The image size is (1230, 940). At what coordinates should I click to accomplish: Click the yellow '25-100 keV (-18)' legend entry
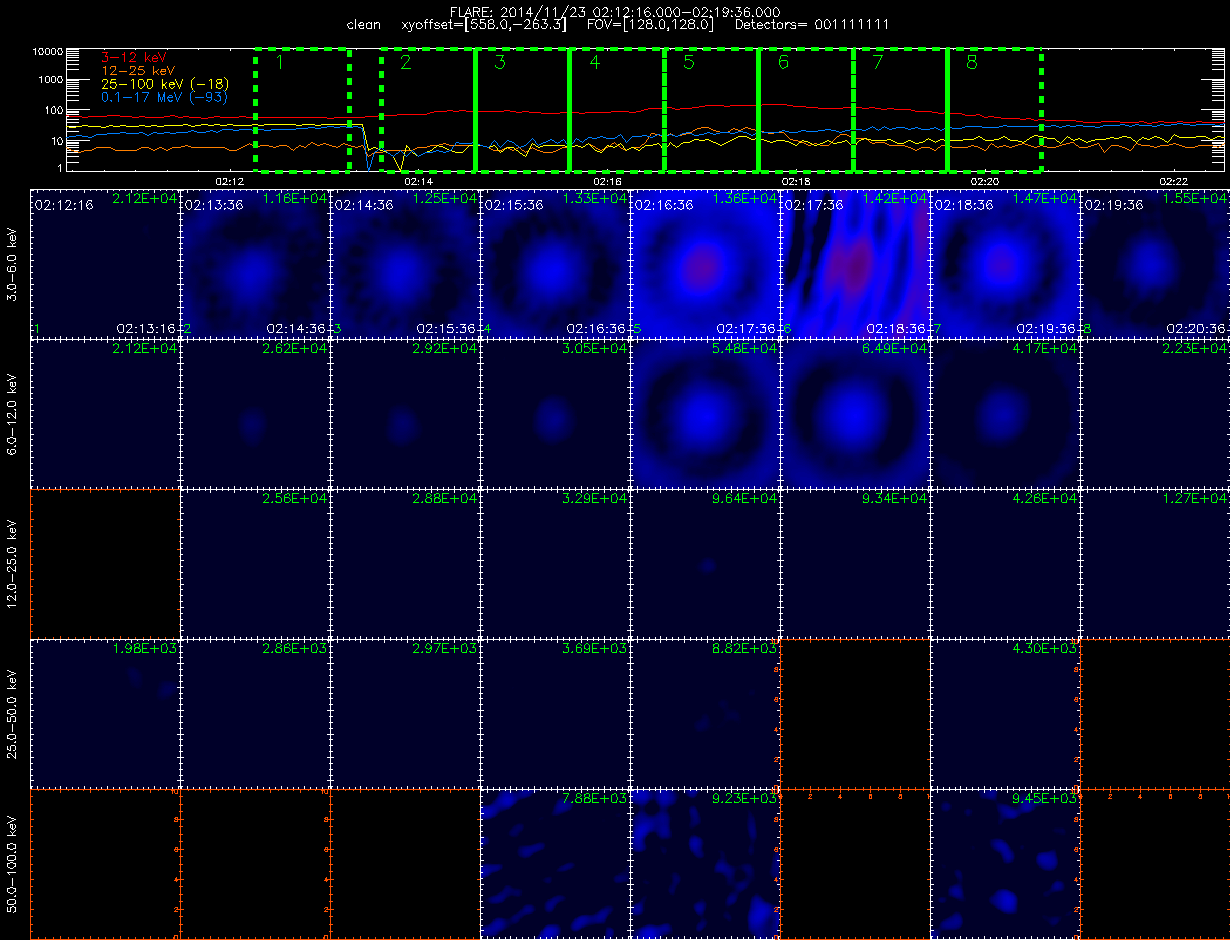click(x=165, y=85)
